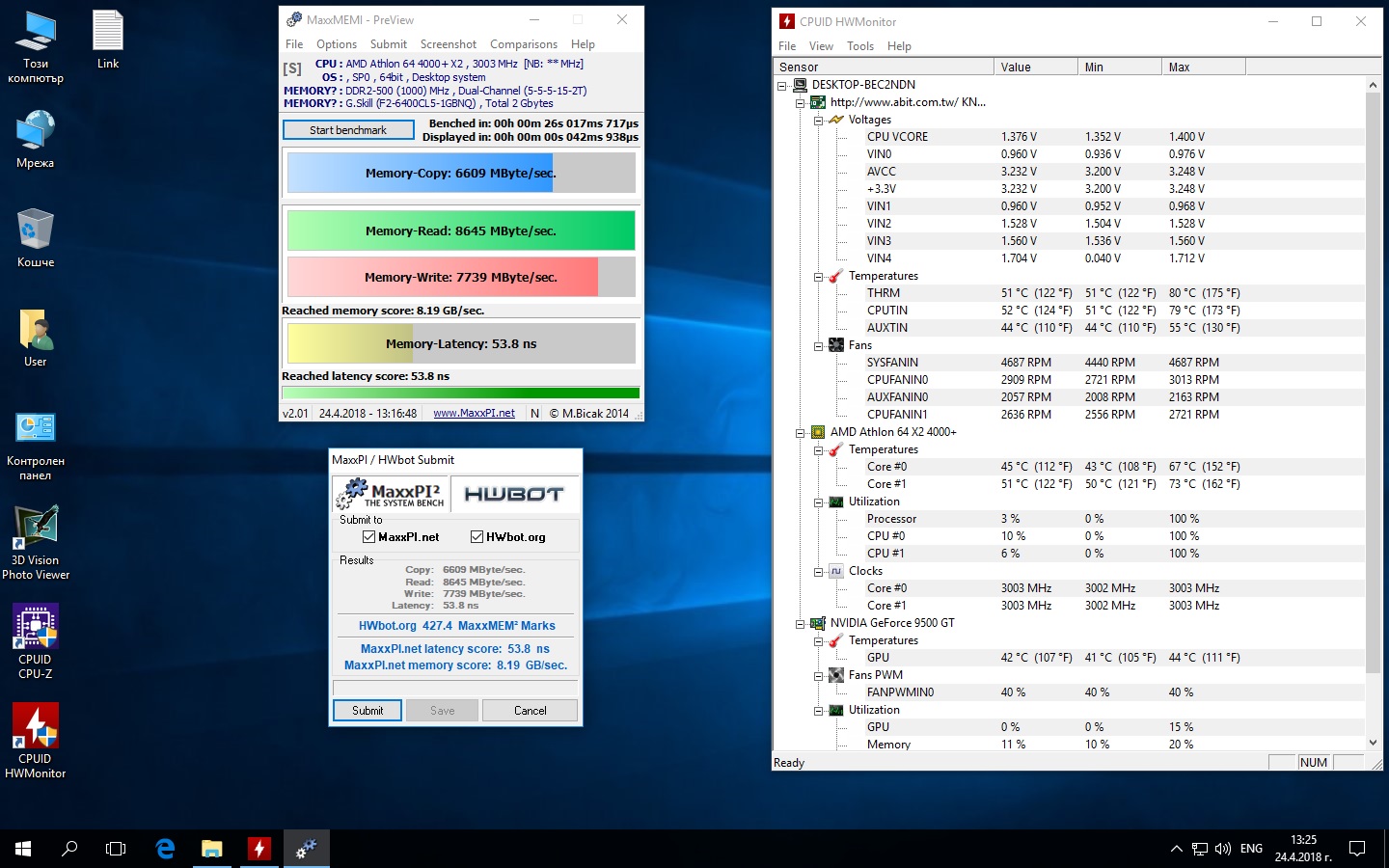Open the Windows Start menu

point(23,849)
